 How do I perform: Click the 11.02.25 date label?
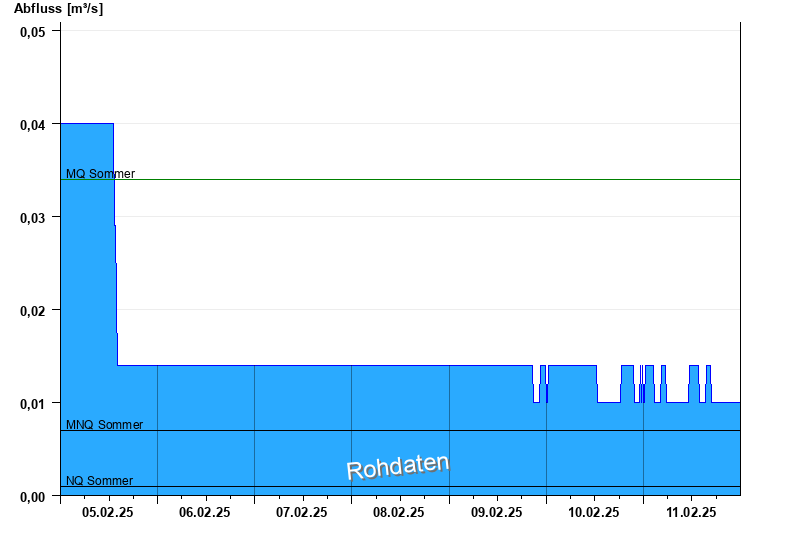[x=691, y=513]
